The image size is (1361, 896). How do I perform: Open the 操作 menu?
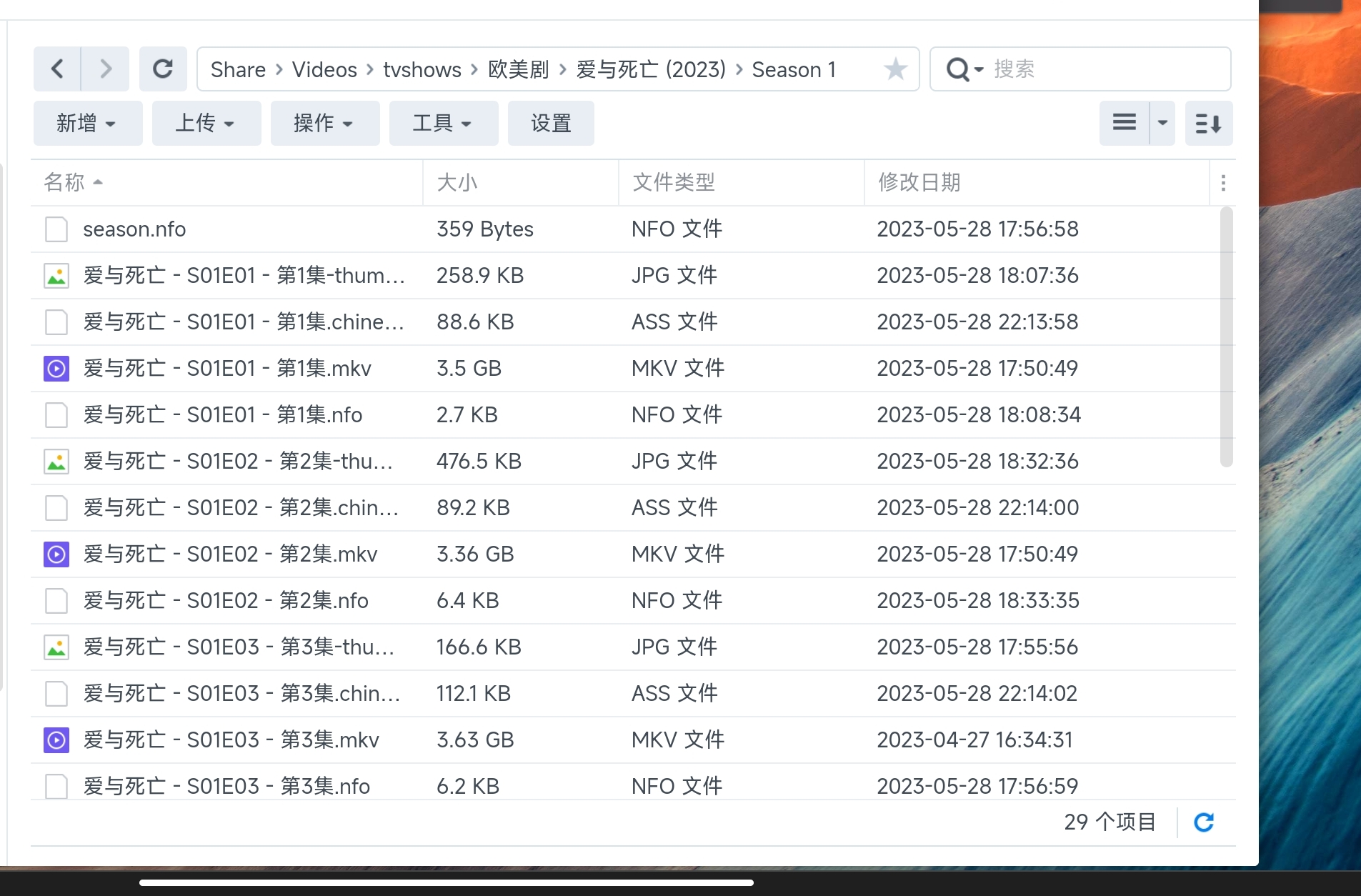click(324, 123)
